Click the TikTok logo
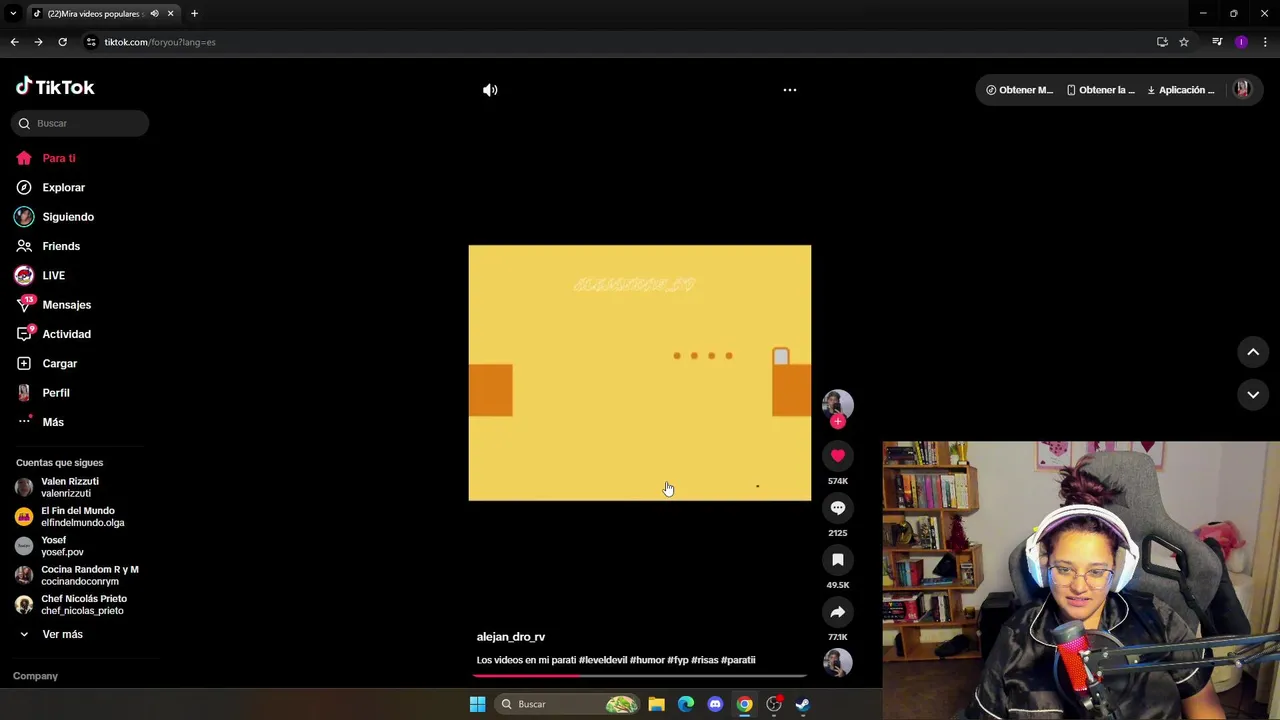The width and height of the screenshot is (1280, 720). 55,87
